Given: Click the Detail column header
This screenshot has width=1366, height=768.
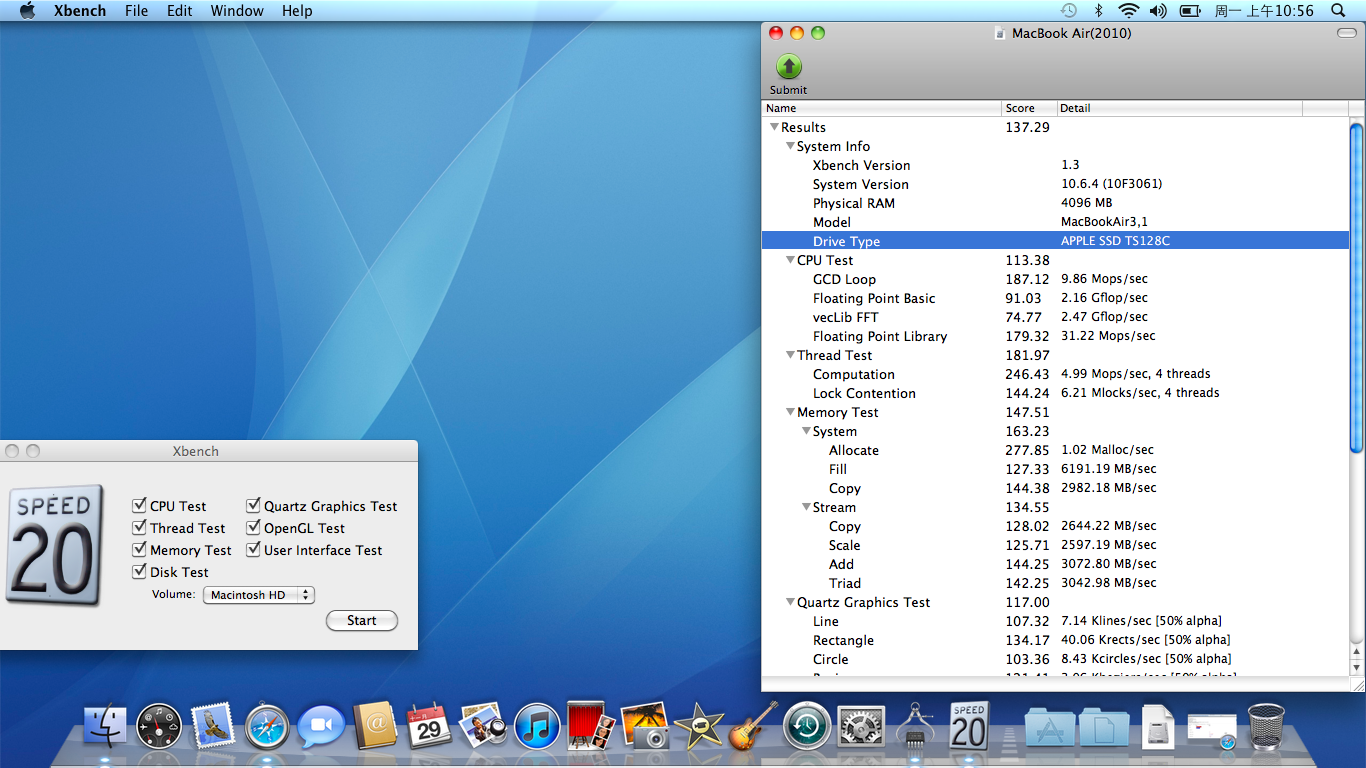Looking at the screenshot, I should click(1180, 108).
